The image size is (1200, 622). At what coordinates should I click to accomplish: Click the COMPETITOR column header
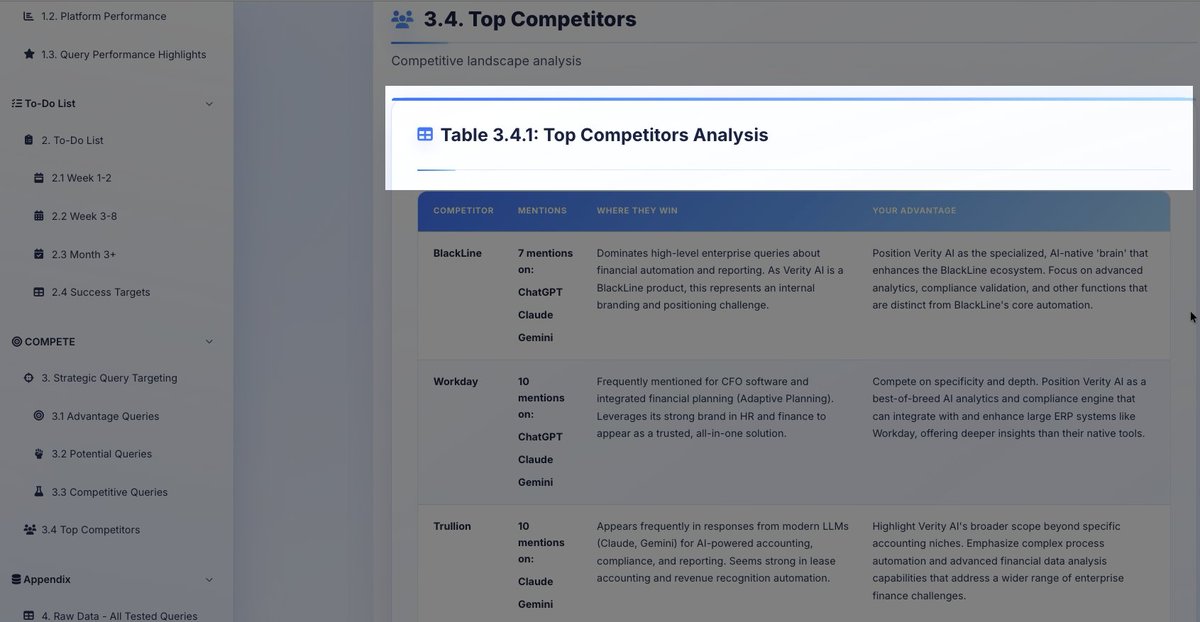point(463,211)
